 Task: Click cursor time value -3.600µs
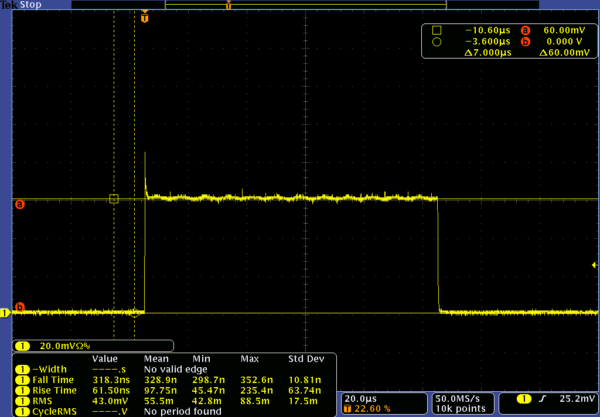click(x=488, y=42)
